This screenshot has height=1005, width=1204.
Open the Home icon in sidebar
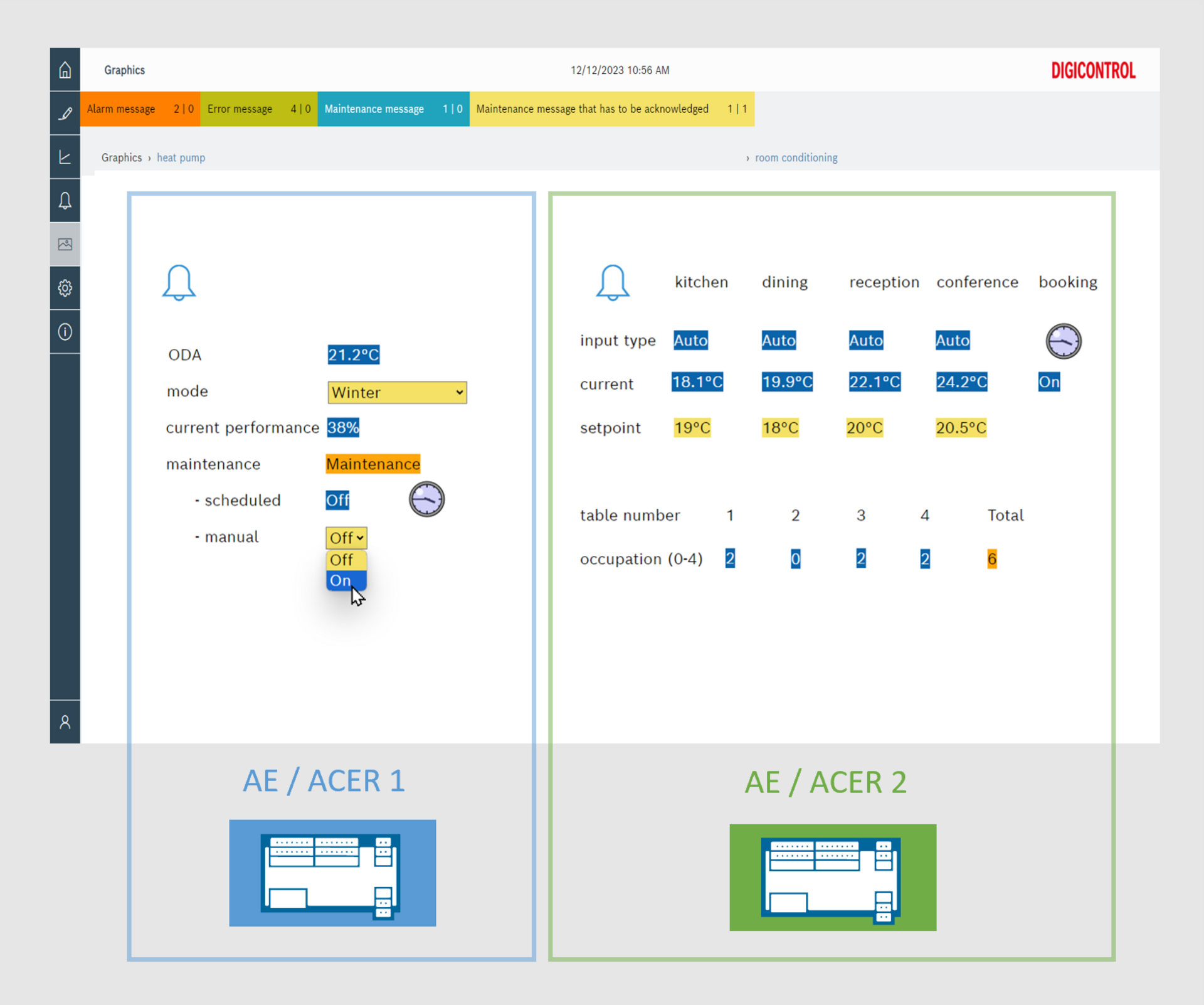(65, 70)
